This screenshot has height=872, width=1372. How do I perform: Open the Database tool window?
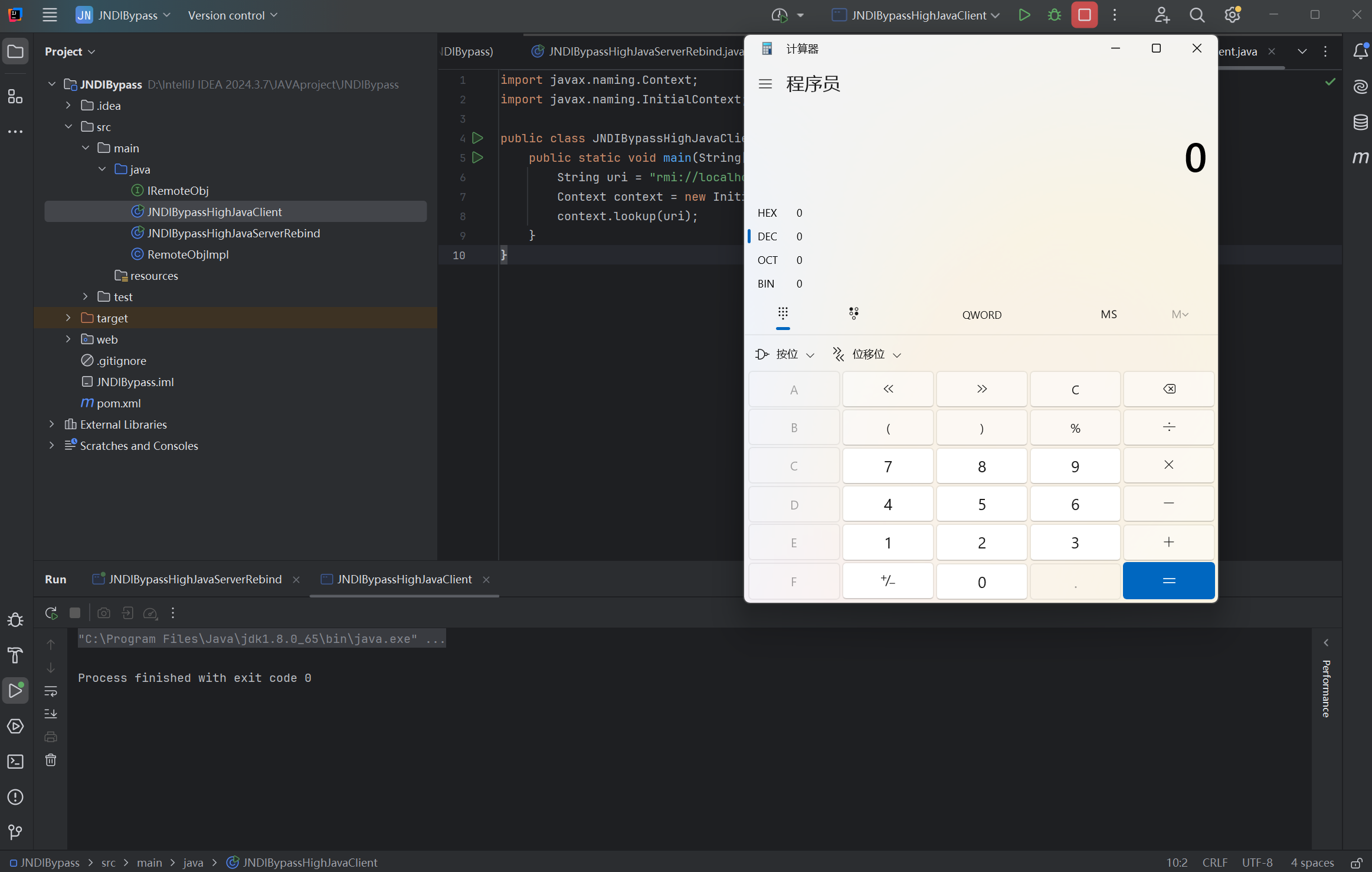coord(1360,122)
